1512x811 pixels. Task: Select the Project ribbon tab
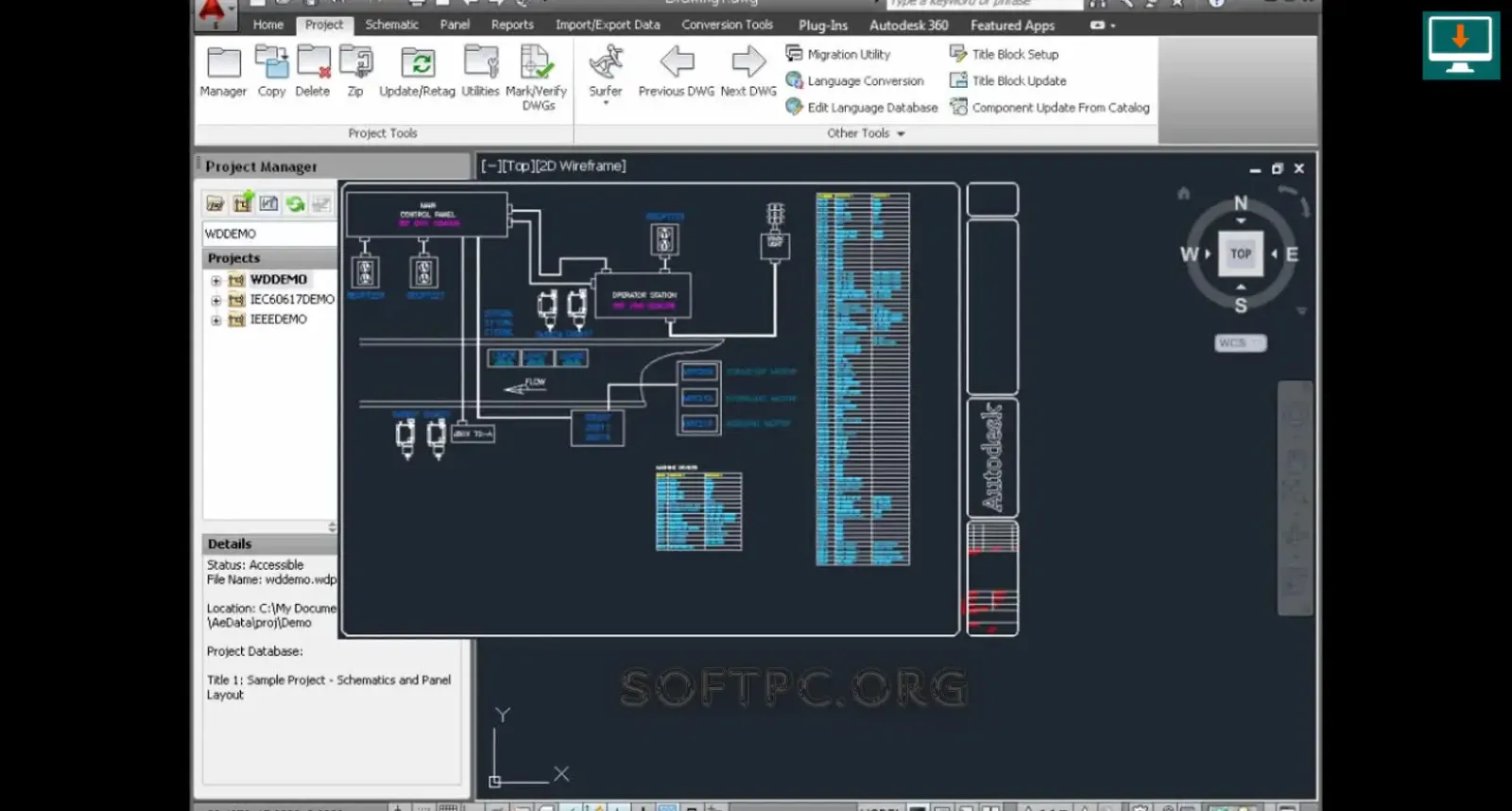pos(324,25)
